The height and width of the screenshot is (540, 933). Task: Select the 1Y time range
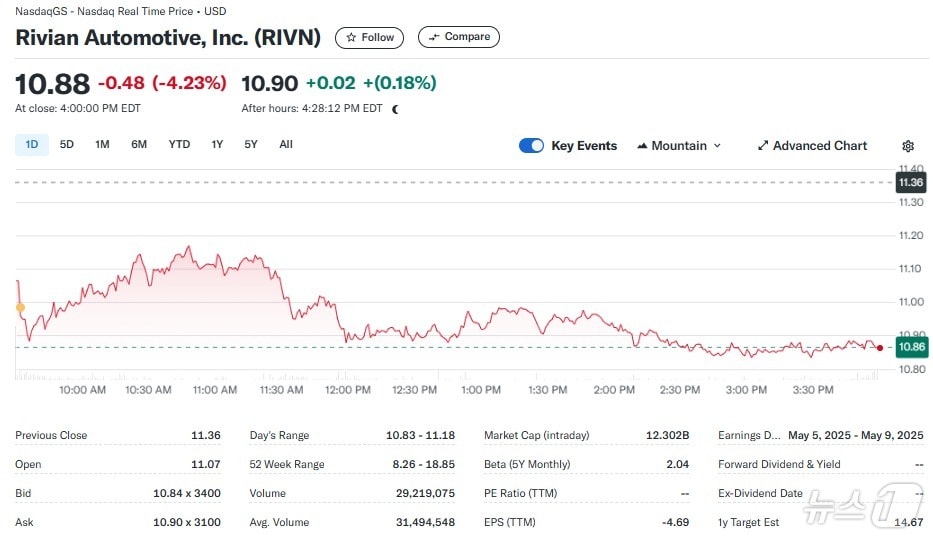(217, 145)
